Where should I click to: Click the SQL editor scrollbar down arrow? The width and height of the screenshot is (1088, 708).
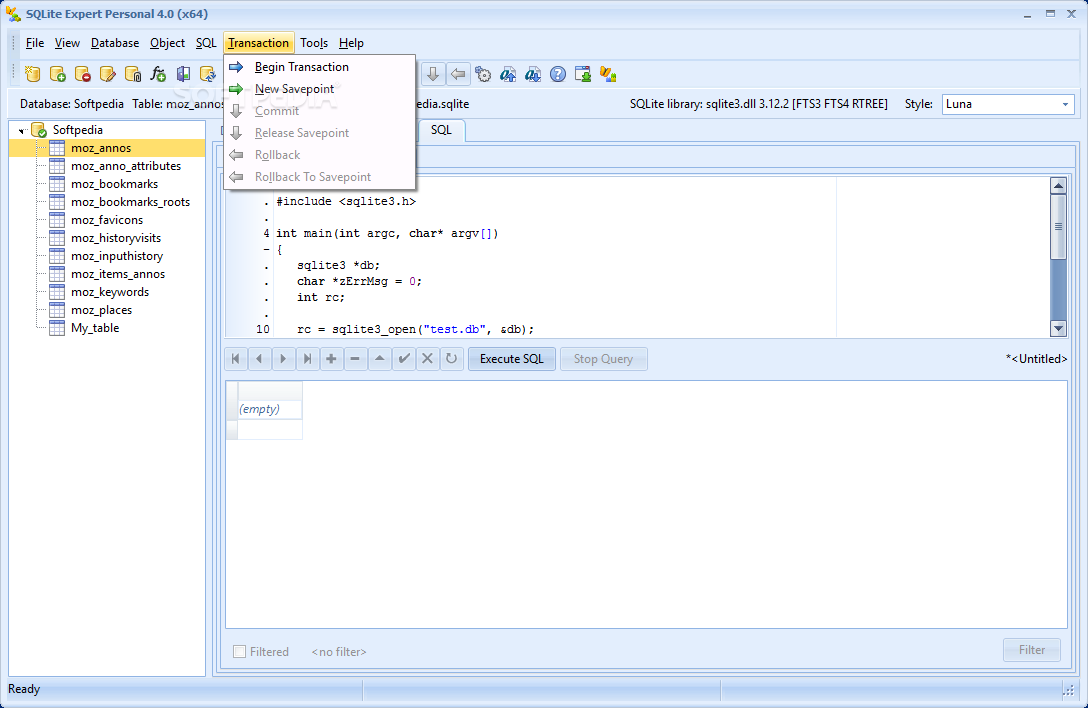pyautogui.click(x=1058, y=329)
